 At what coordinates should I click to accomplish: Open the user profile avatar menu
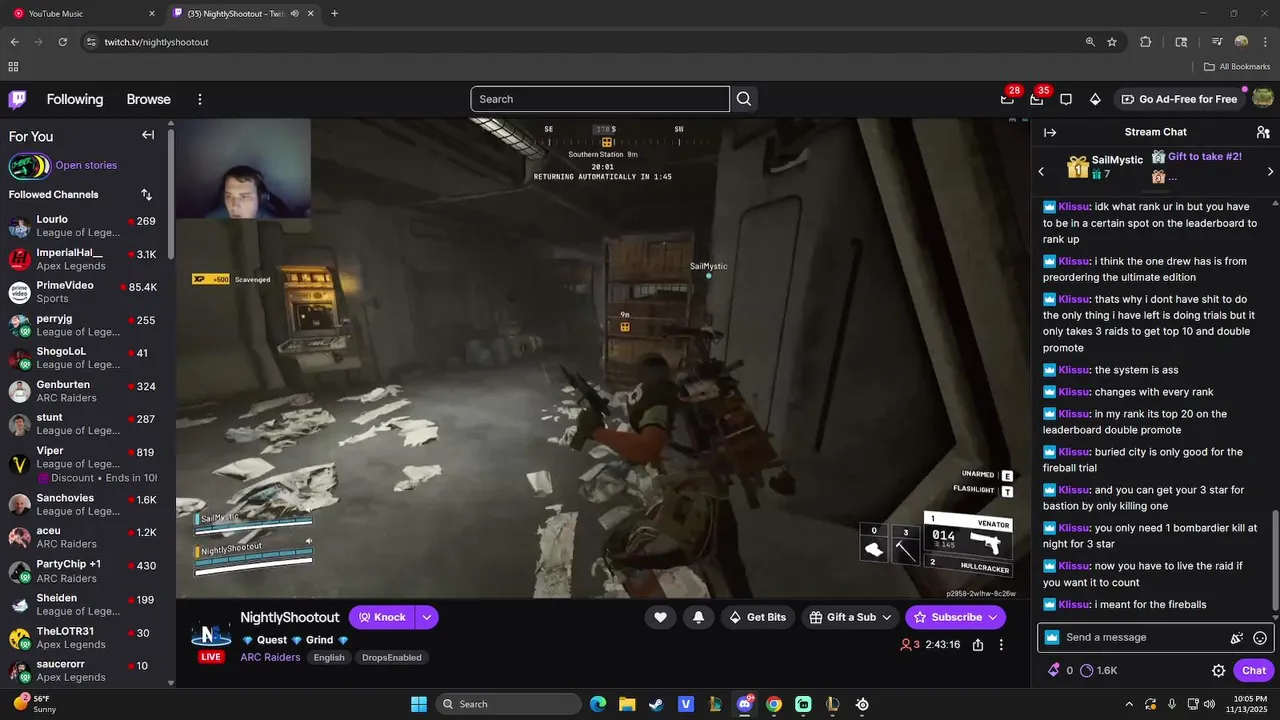click(1263, 98)
